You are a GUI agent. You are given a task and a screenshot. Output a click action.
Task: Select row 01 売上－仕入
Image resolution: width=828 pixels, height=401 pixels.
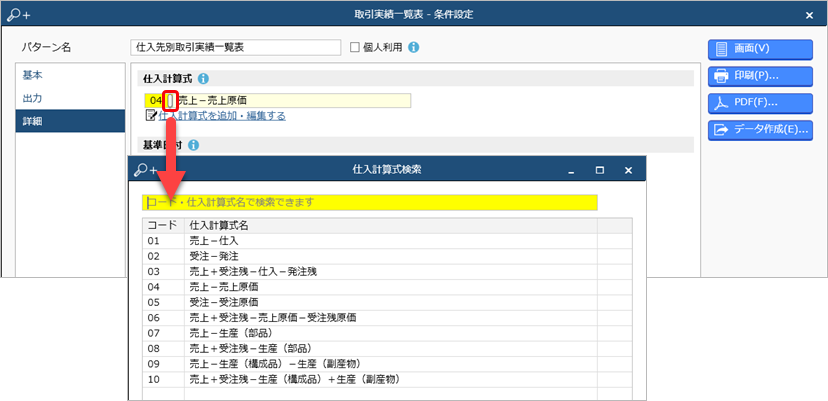387,241
